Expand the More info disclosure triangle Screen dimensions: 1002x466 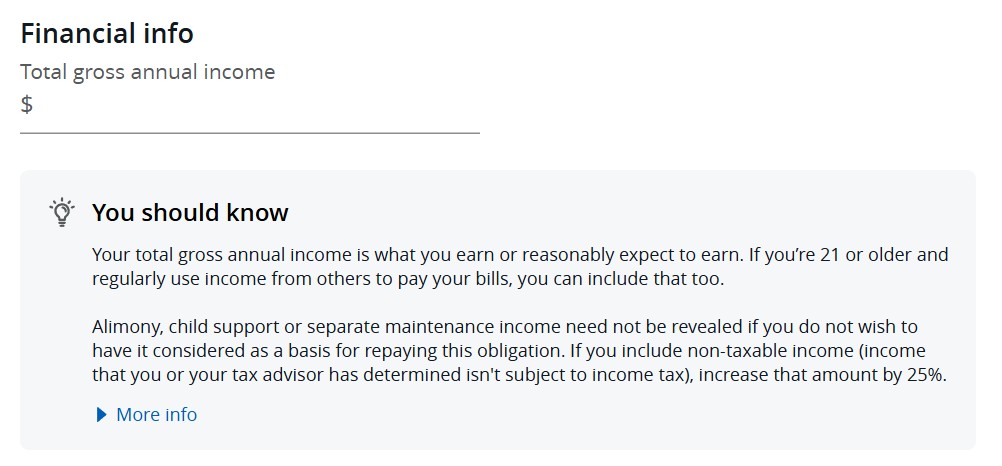[x=102, y=415]
